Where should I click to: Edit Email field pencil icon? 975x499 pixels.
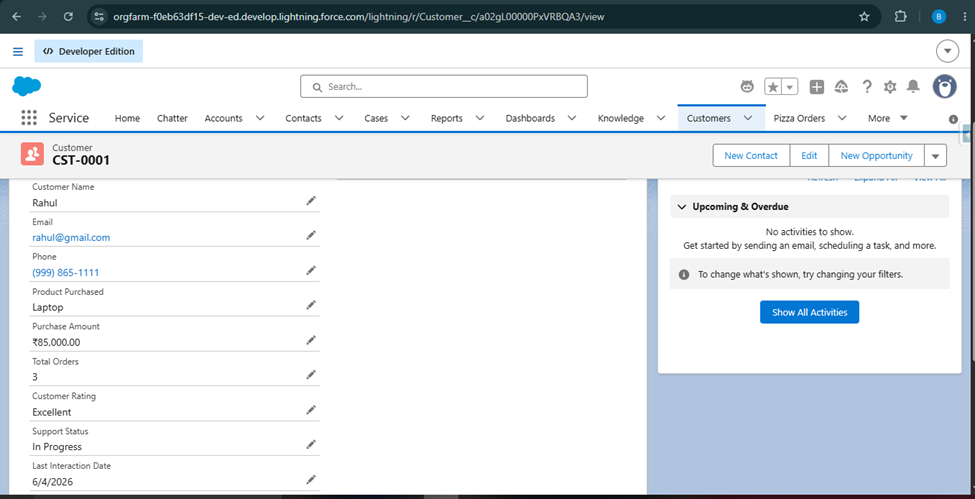[x=311, y=235]
